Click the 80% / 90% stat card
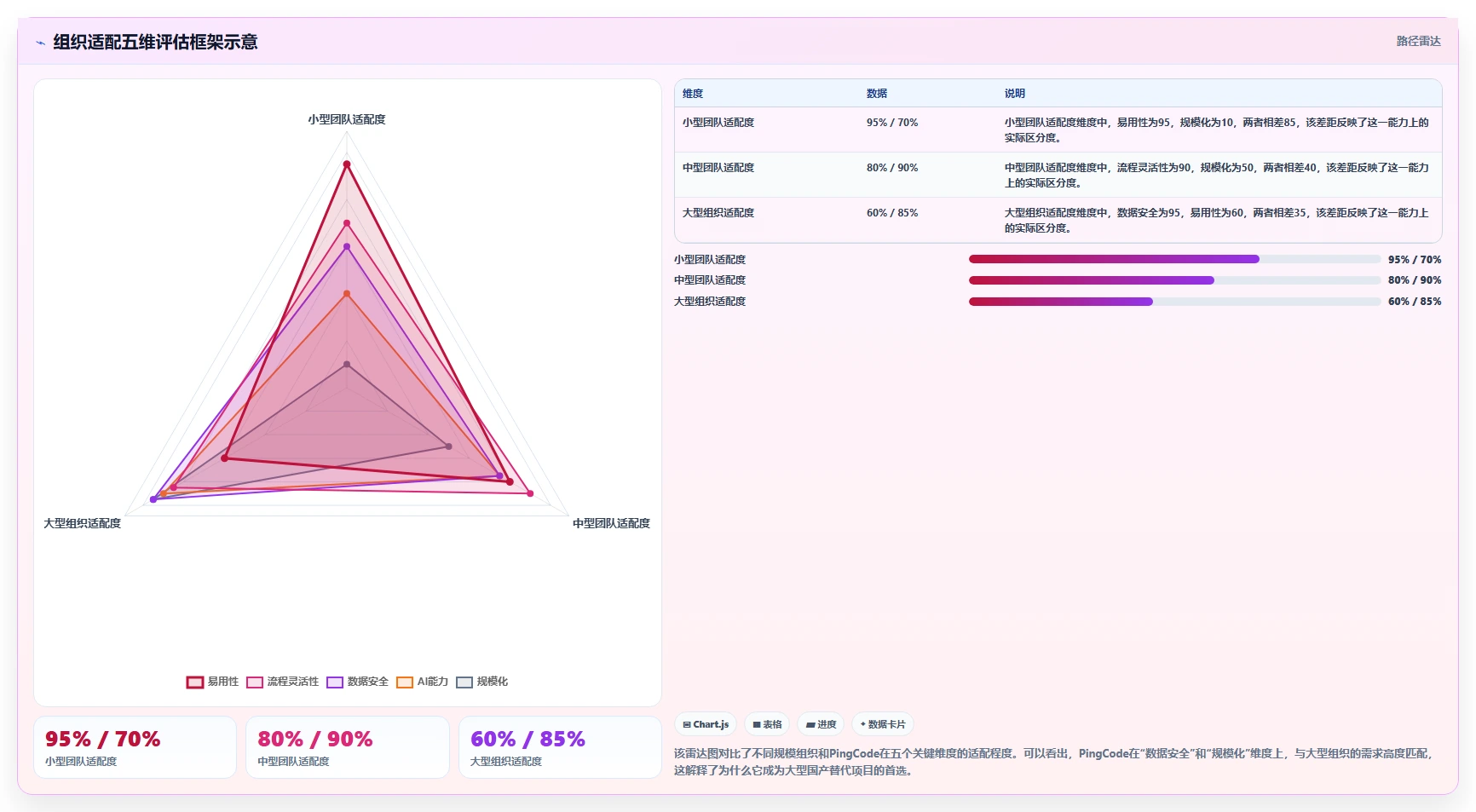 (348, 747)
